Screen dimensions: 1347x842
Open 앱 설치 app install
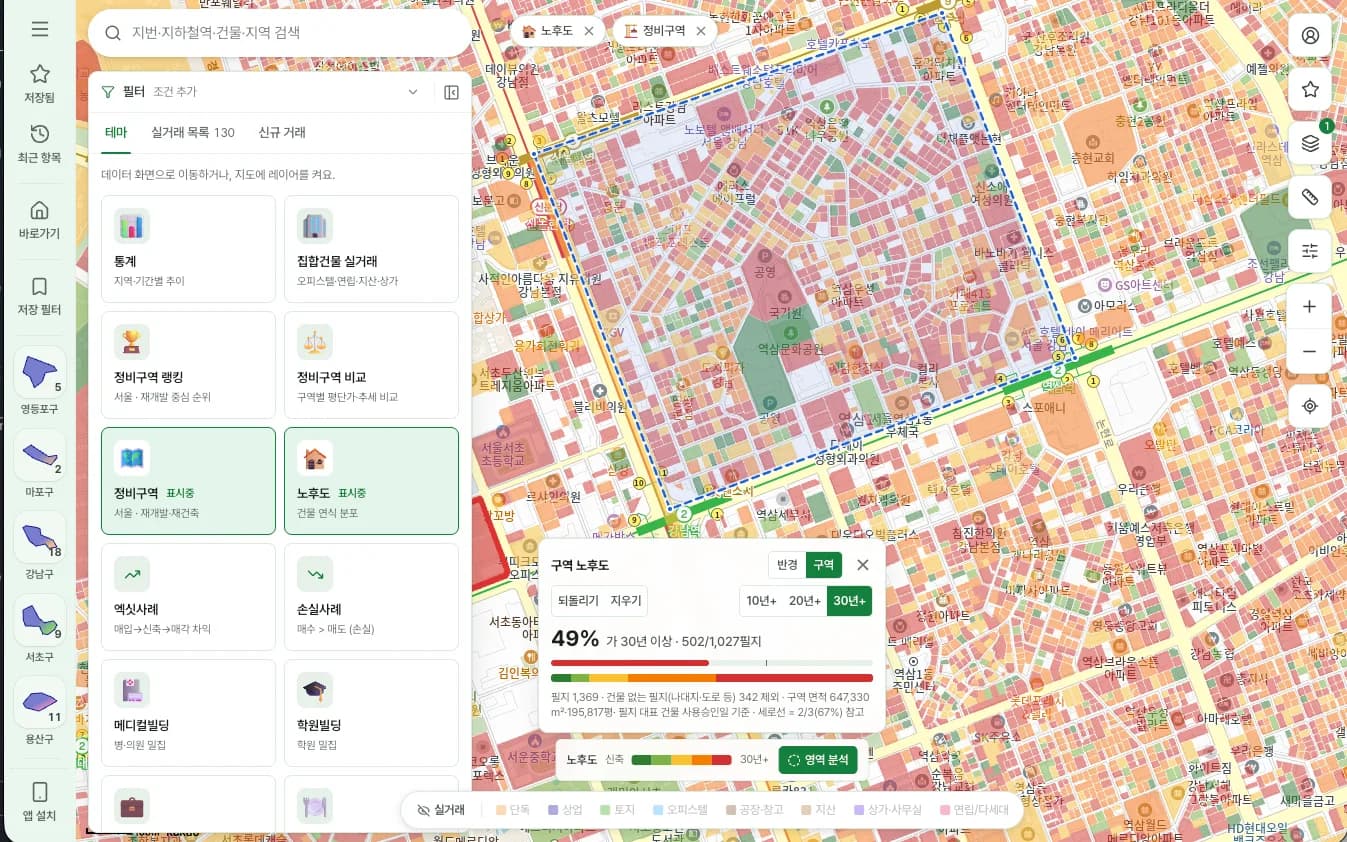(40, 801)
